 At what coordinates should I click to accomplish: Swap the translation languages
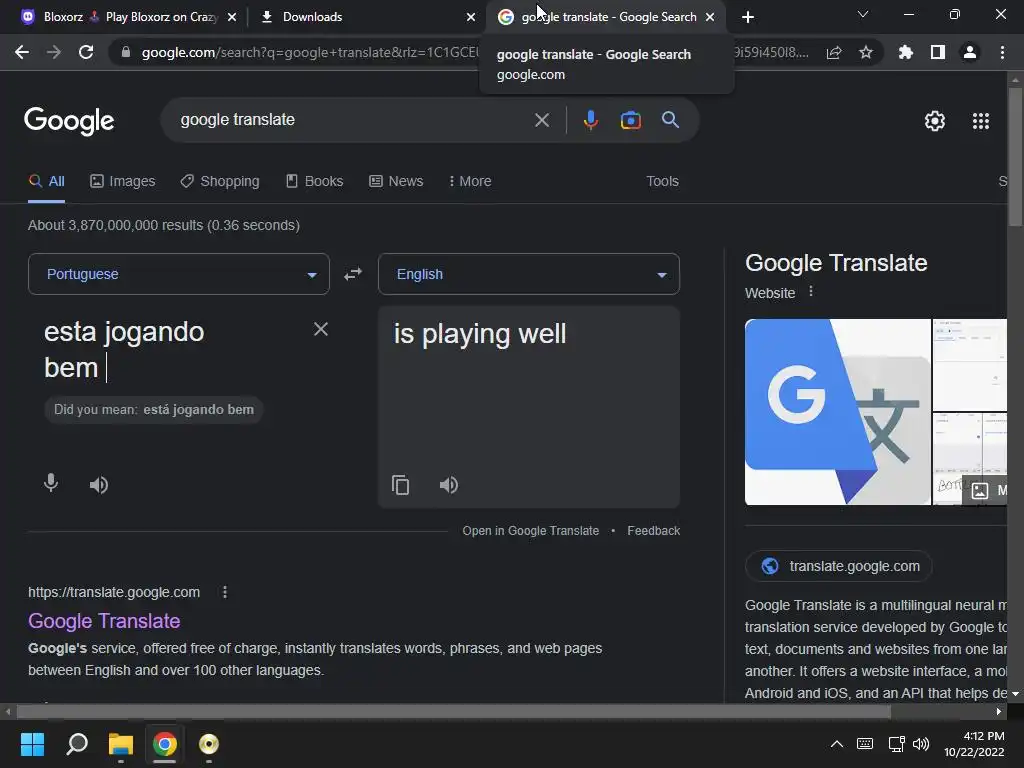pyautogui.click(x=353, y=274)
